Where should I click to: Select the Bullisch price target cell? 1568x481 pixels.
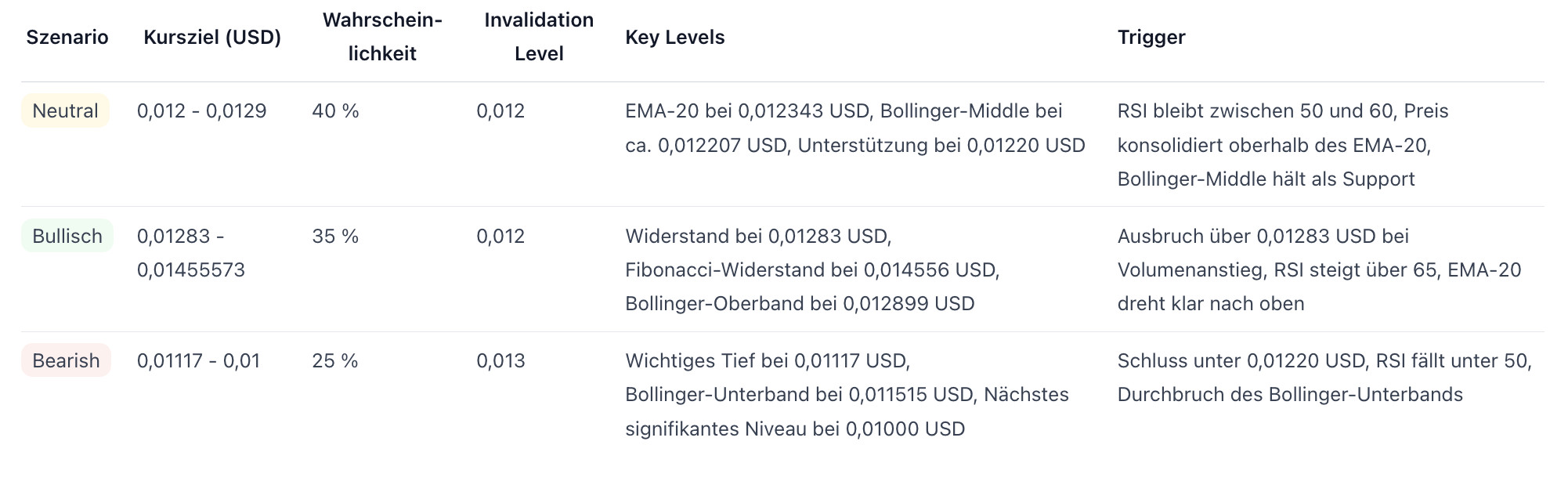click(190, 253)
